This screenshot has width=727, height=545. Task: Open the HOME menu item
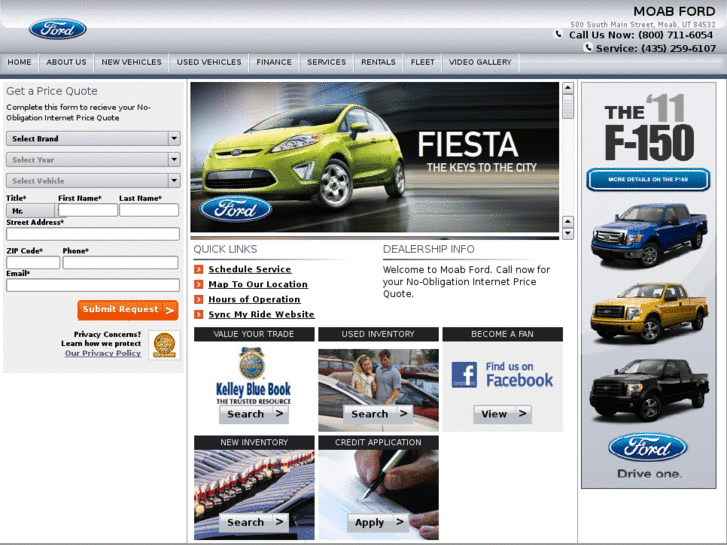point(19,62)
